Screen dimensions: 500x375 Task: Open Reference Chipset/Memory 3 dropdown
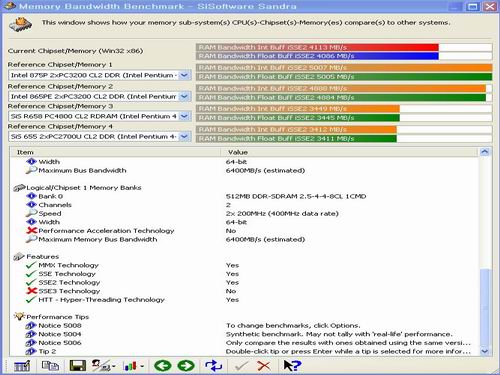pos(184,116)
